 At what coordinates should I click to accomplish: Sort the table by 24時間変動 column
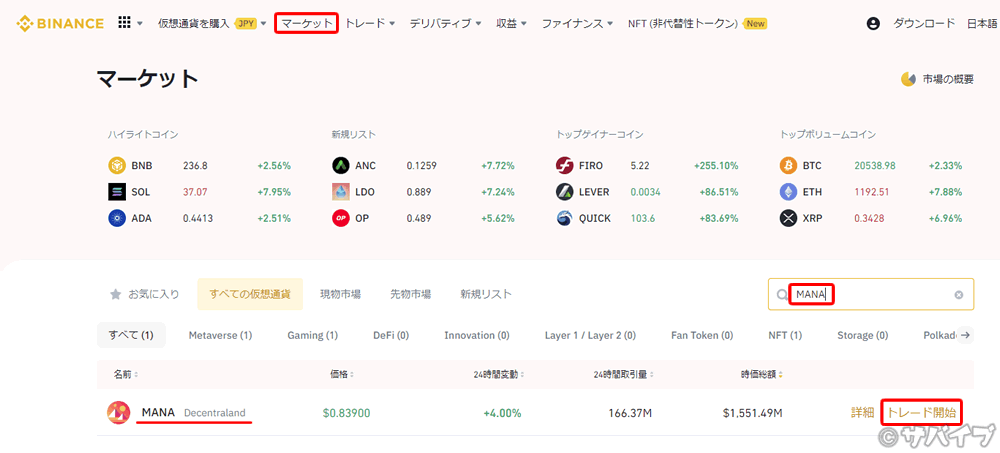[x=501, y=375]
